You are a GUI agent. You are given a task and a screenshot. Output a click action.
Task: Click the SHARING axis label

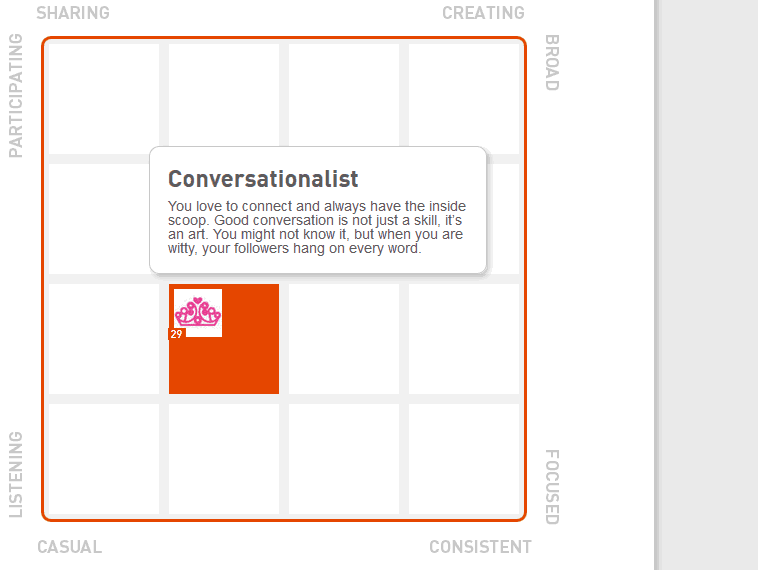73,13
